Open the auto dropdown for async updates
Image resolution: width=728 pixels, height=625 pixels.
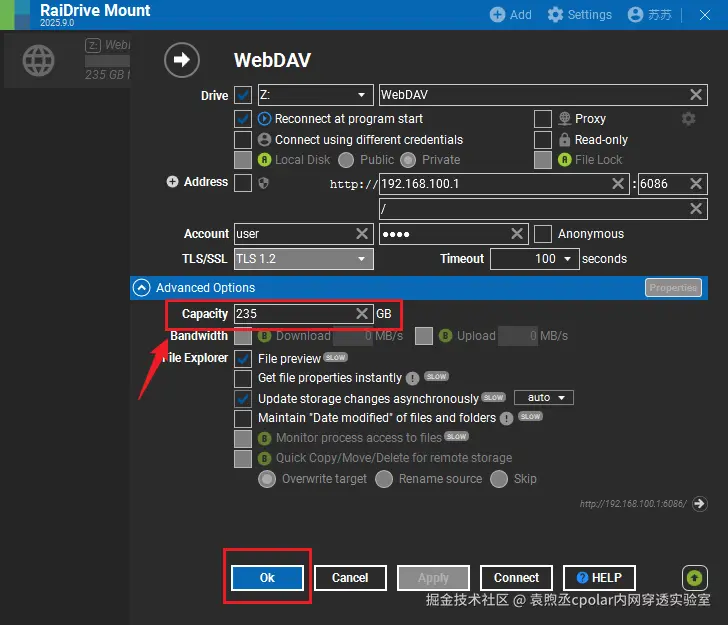click(544, 398)
